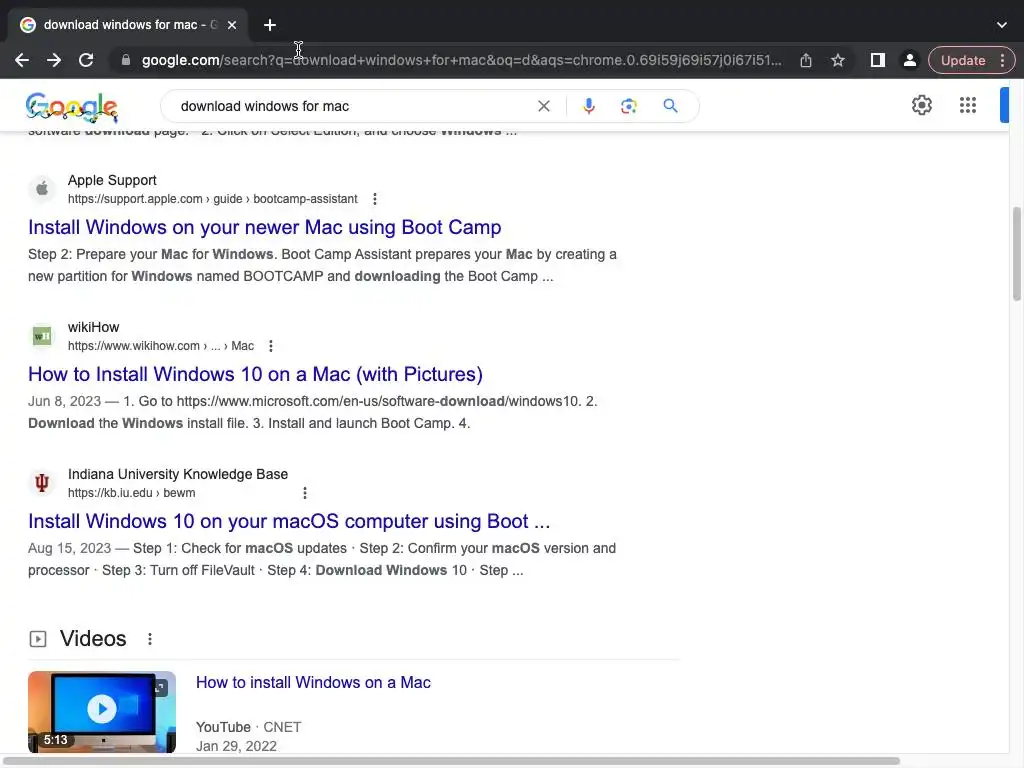
Task: Go to Google home via logo
Action: [72, 107]
